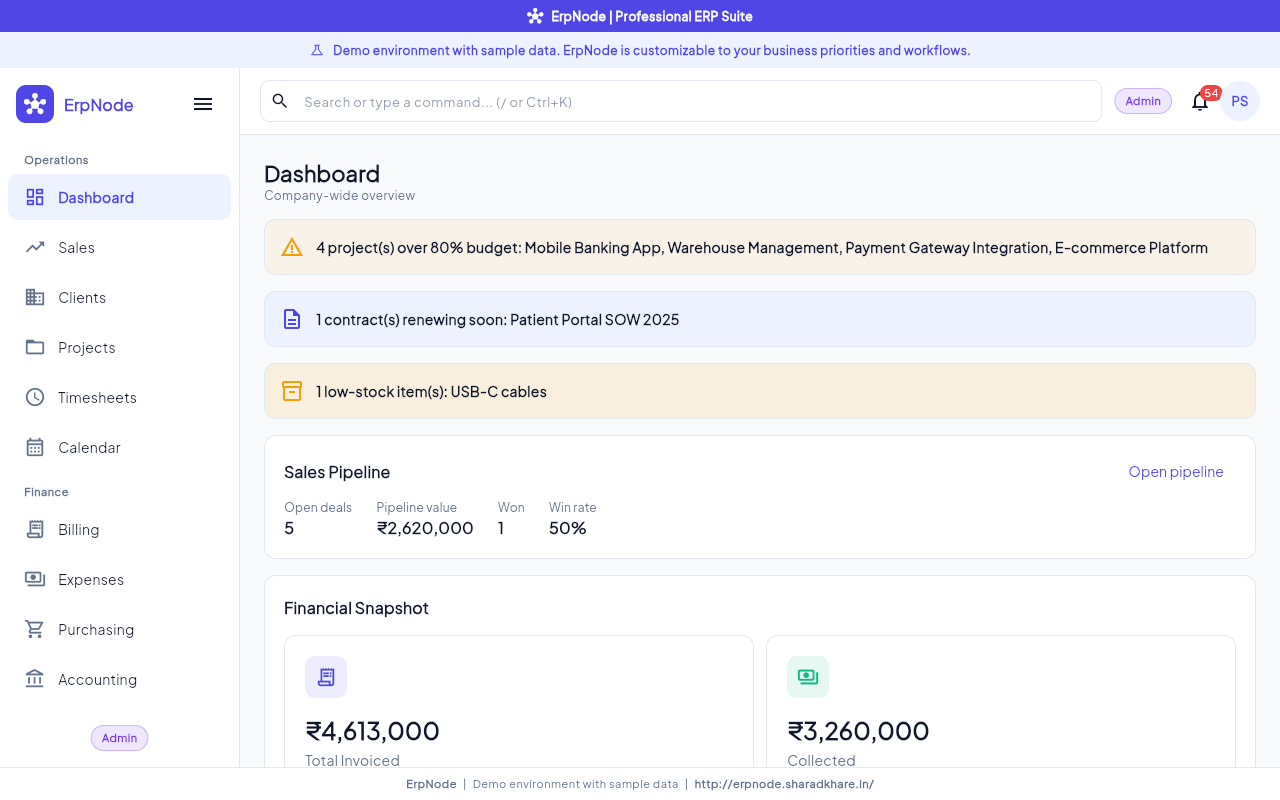Open Clients from sidebar
This screenshot has width=1280, height=800.
[x=119, y=297]
